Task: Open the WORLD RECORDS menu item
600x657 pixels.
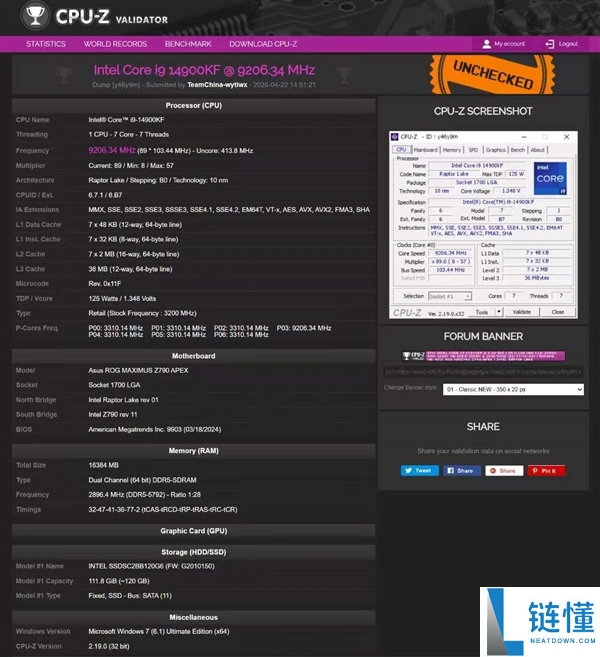Action: tap(115, 44)
